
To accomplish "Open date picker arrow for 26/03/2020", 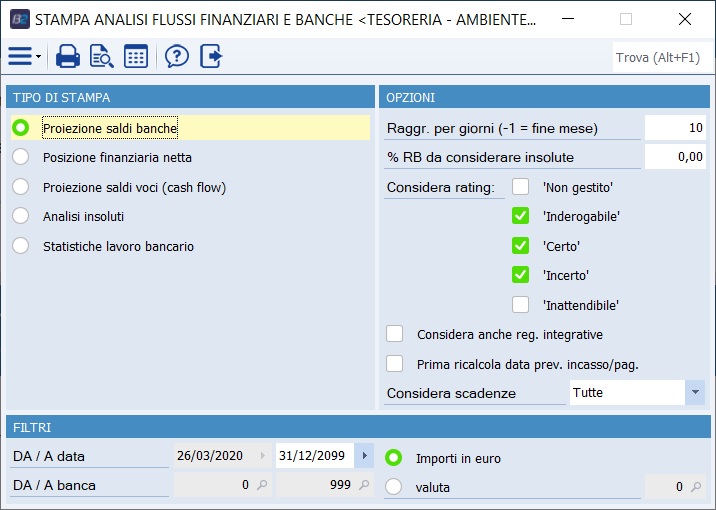I will coord(264,456).
